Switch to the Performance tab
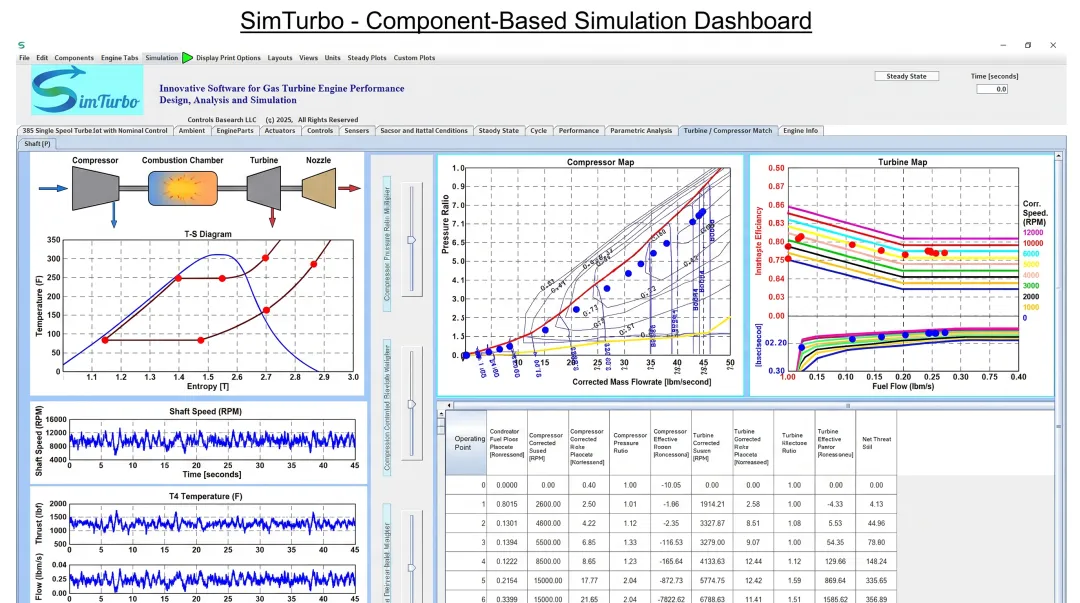Screen dimensions: 1080x603 coord(579,130)
